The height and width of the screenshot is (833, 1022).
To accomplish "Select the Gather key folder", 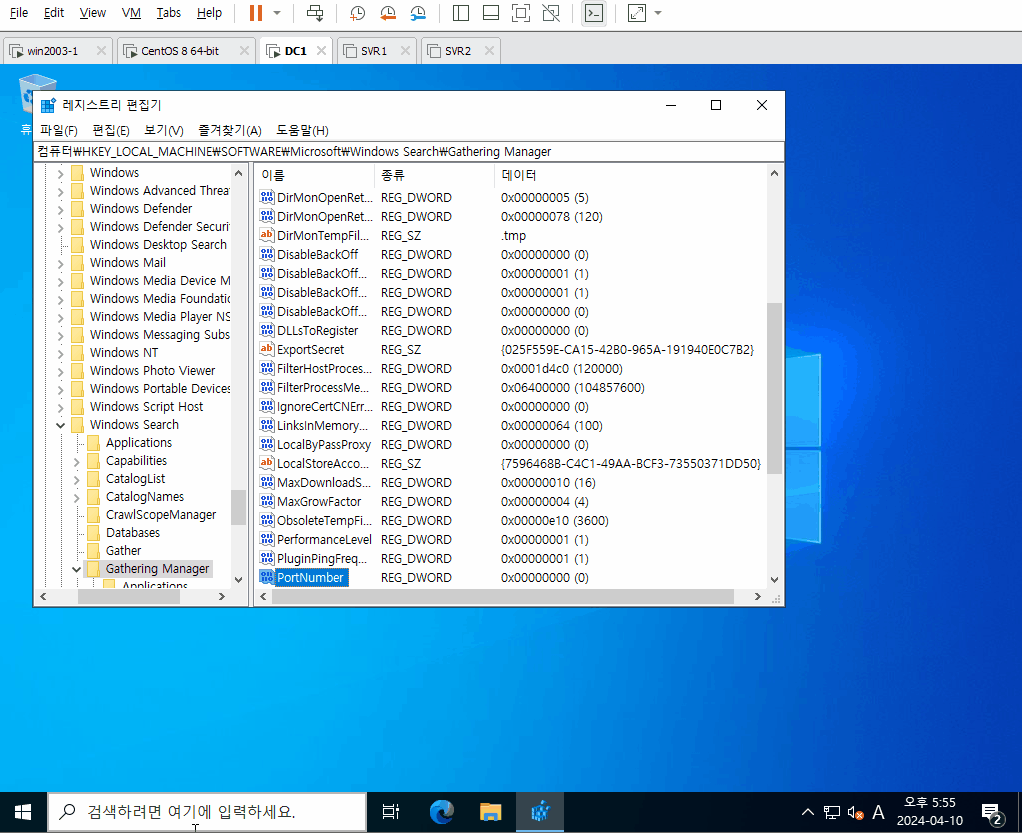I will click(123, 551).
